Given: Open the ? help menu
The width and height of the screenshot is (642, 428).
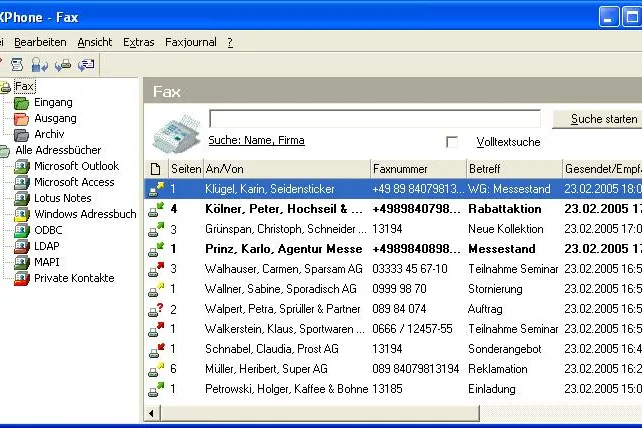Looking at the screenshot, I should point(230,42).
